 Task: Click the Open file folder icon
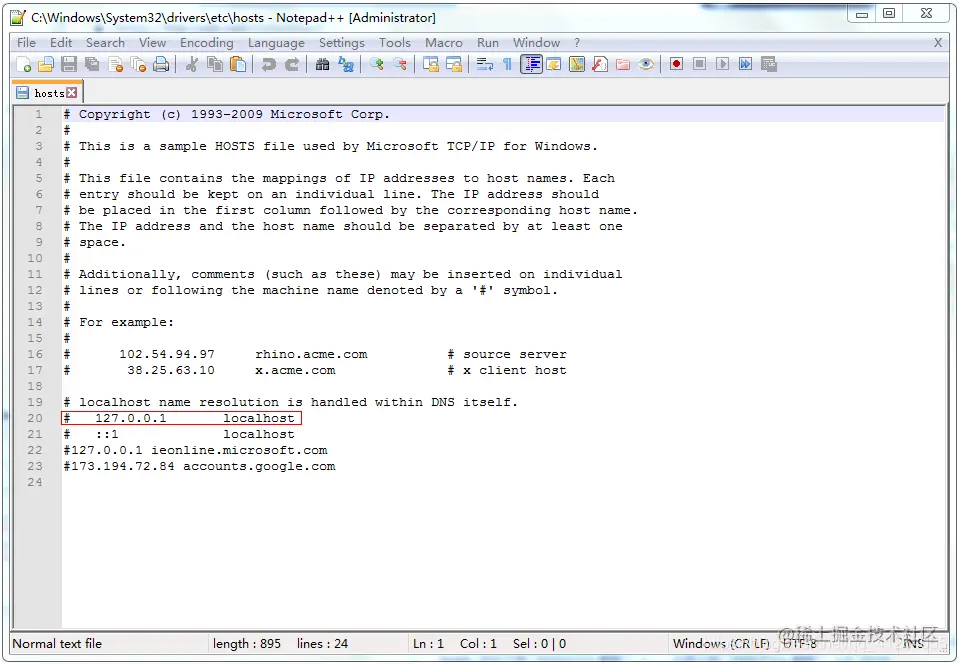[x=46, y=64]
